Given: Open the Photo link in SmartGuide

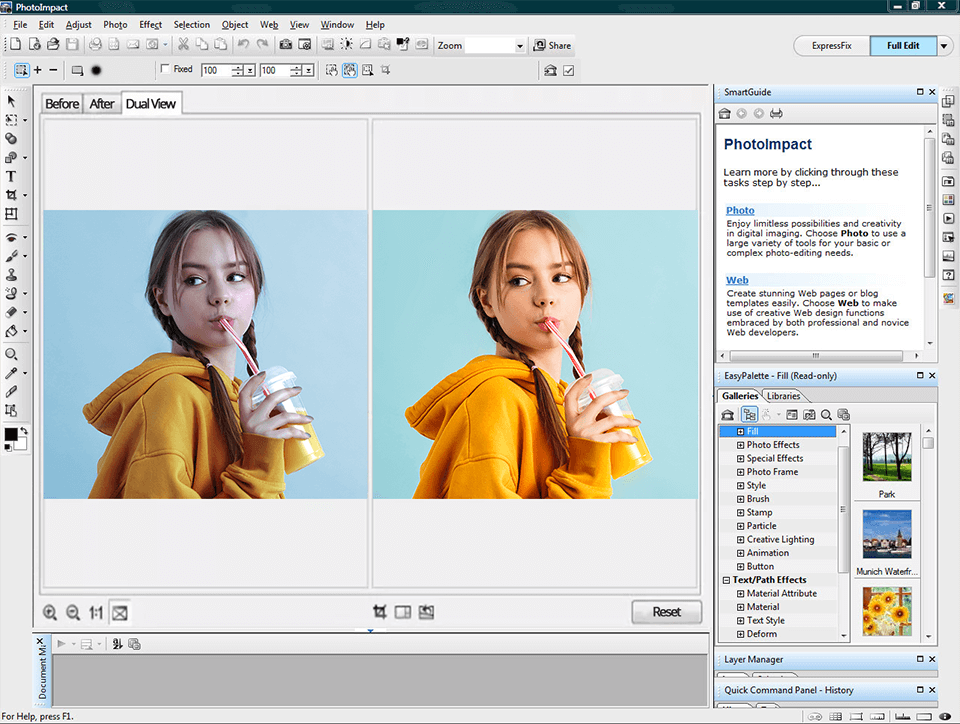Looking at the screenshot, I should (x=740, y=210).
